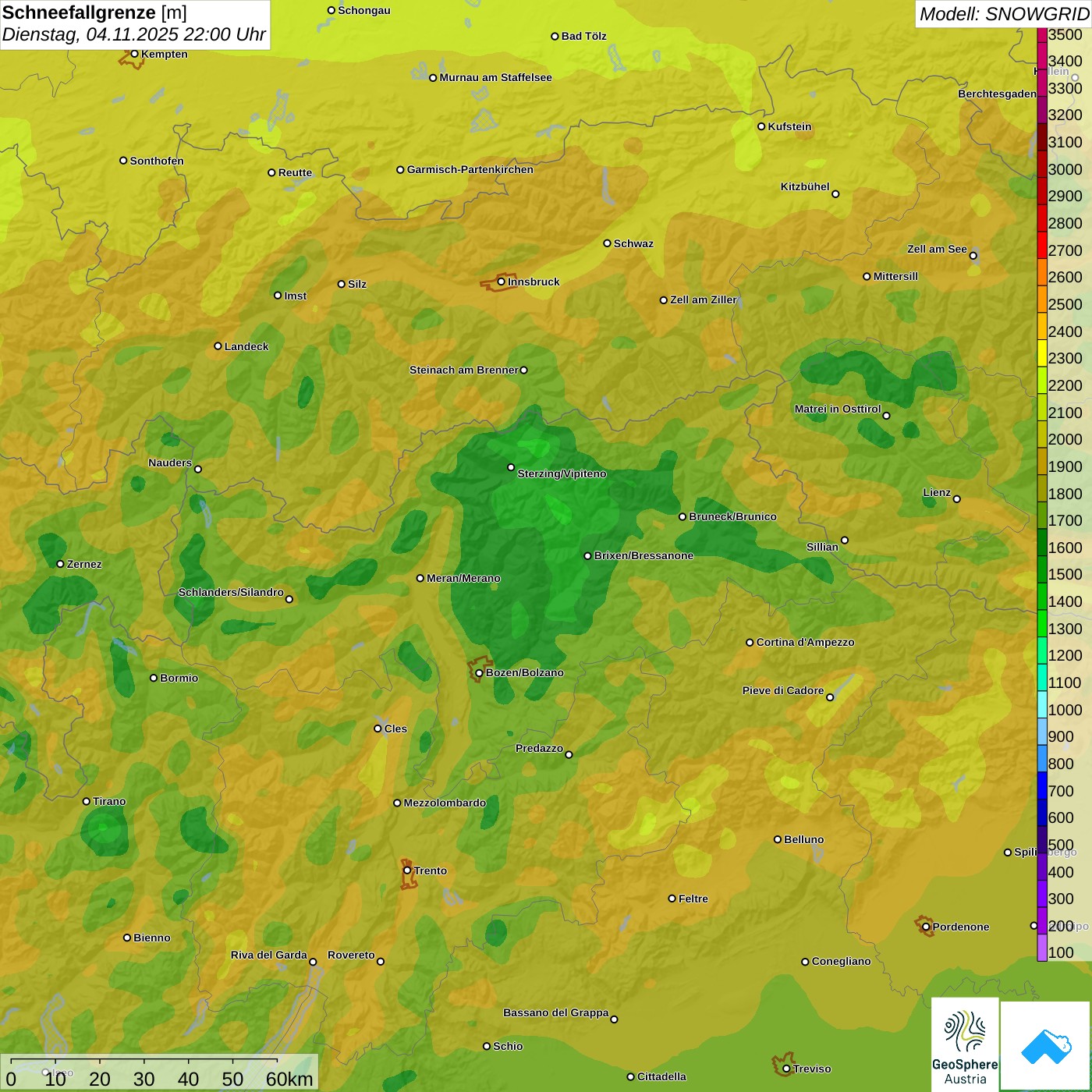Click the Matrei in Osttirol label
The height and width of the screenshot is (1092, 1092).
(838, 409)
